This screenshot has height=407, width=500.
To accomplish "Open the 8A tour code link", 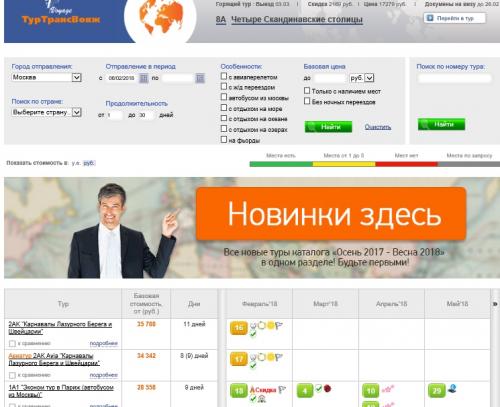I will point(221,20).
